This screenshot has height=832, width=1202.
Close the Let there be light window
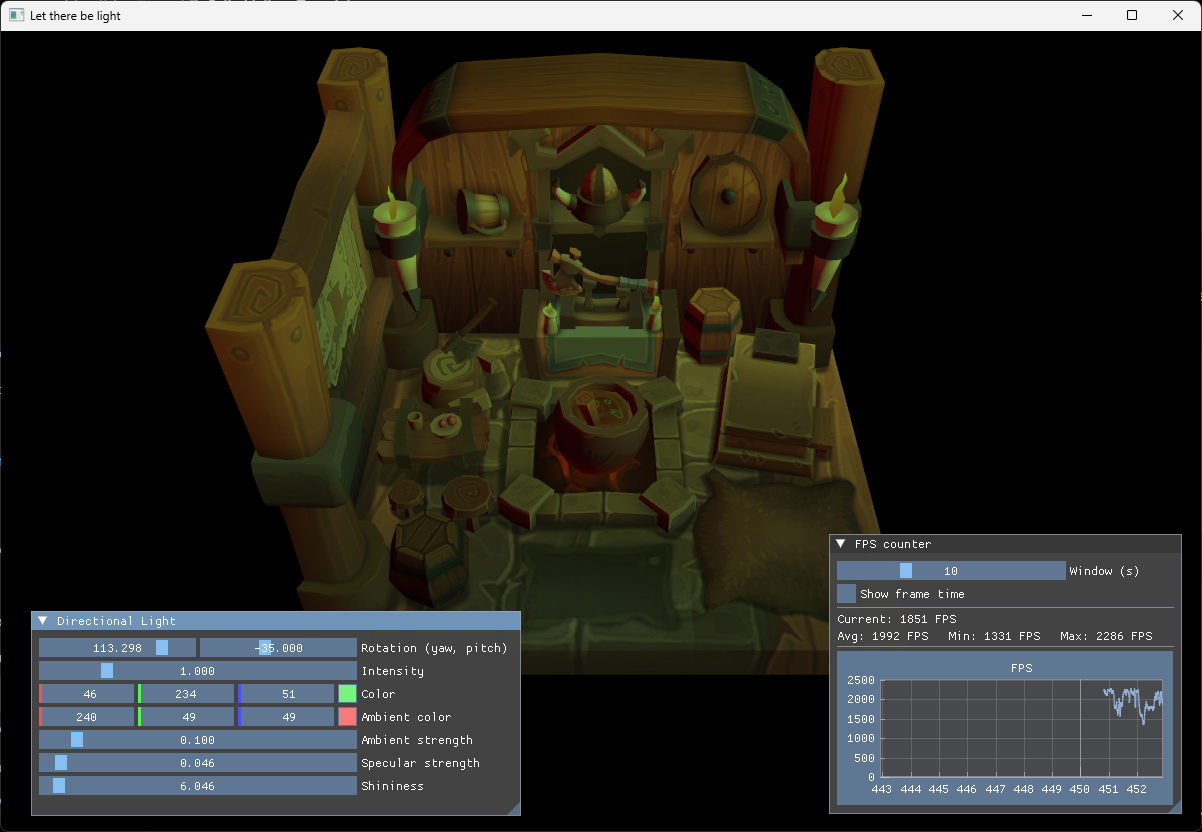point(1178,15)
